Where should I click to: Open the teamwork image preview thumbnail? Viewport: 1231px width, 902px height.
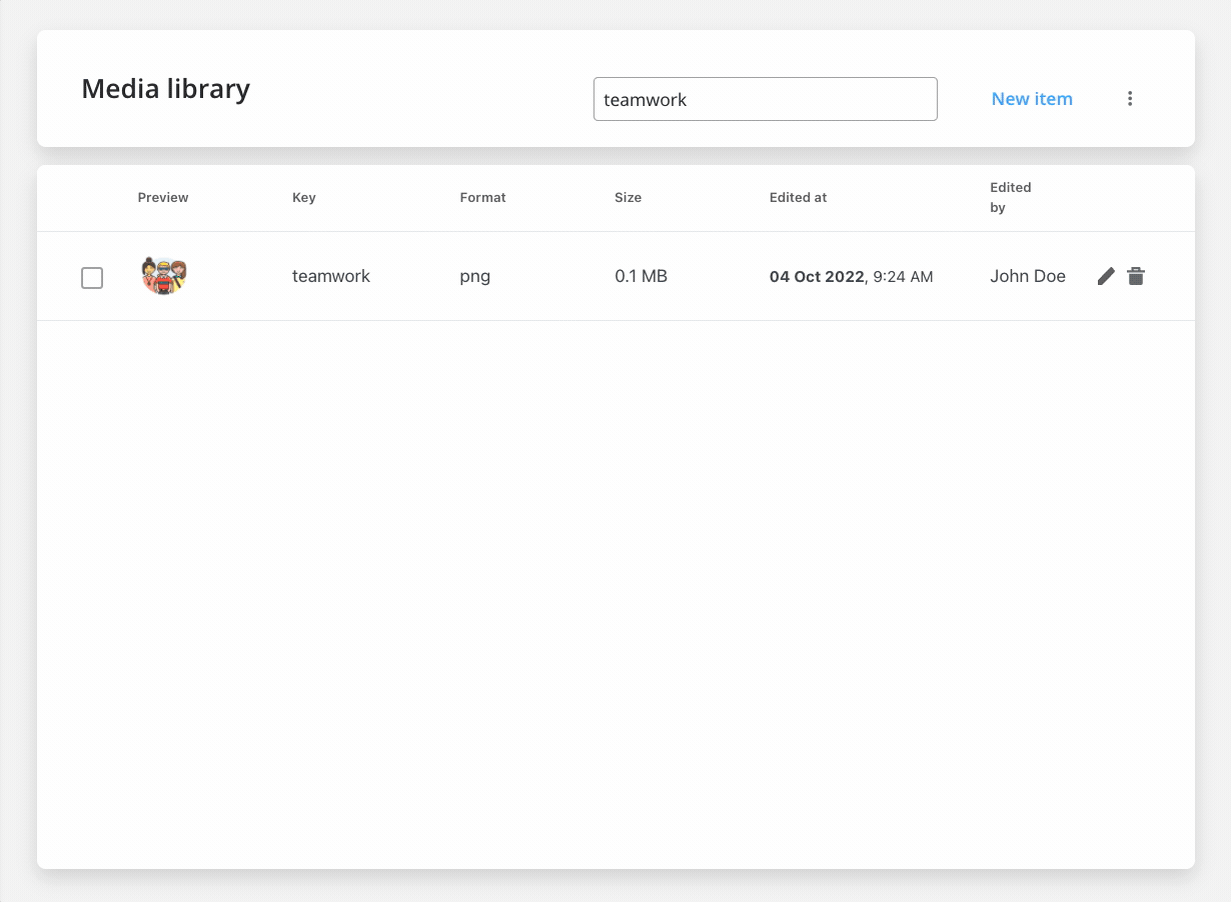coord(164,276)
